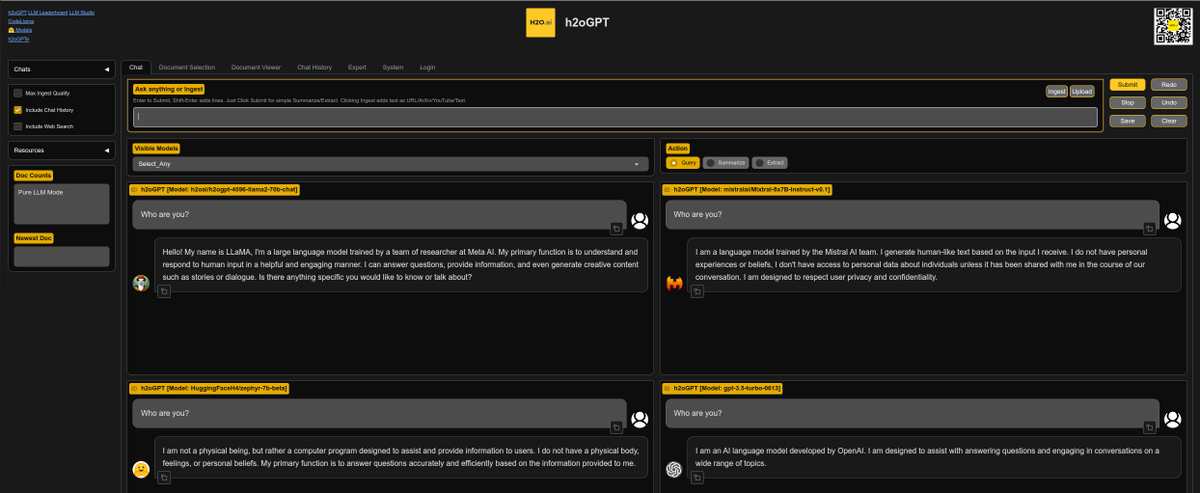The image size is (1200, 493).
Task: Open the Chat History tab
Action: 314,67
